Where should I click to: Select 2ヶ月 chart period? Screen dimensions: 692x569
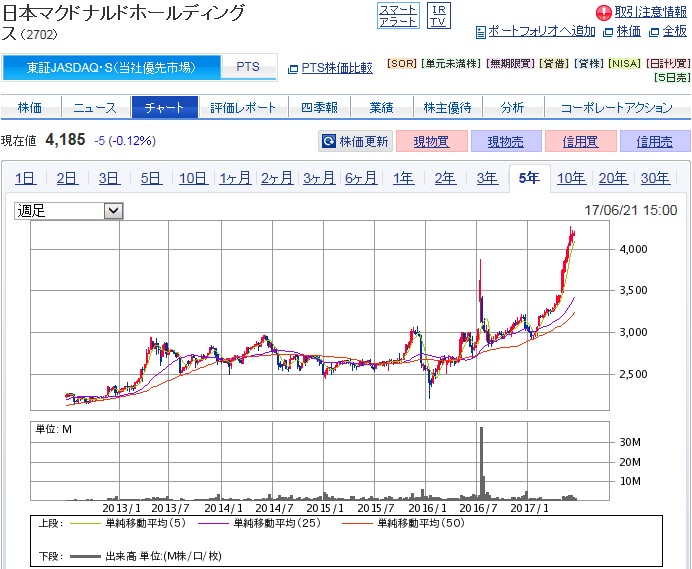click(x=277, y=178)
